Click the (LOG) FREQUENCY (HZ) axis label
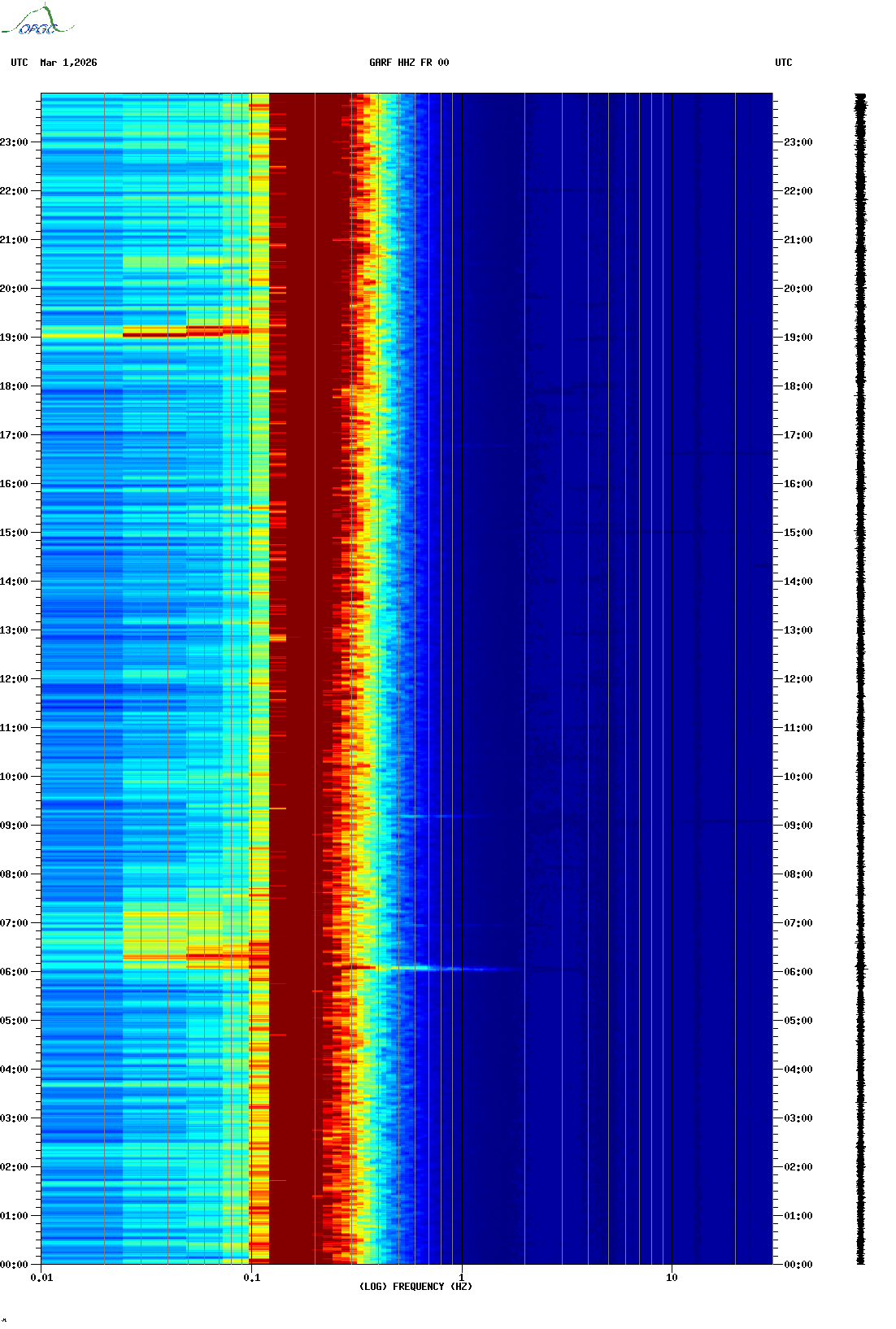Image resolution: width=896 pixels, height=1329 pixels. click(x=415, y=1286)
